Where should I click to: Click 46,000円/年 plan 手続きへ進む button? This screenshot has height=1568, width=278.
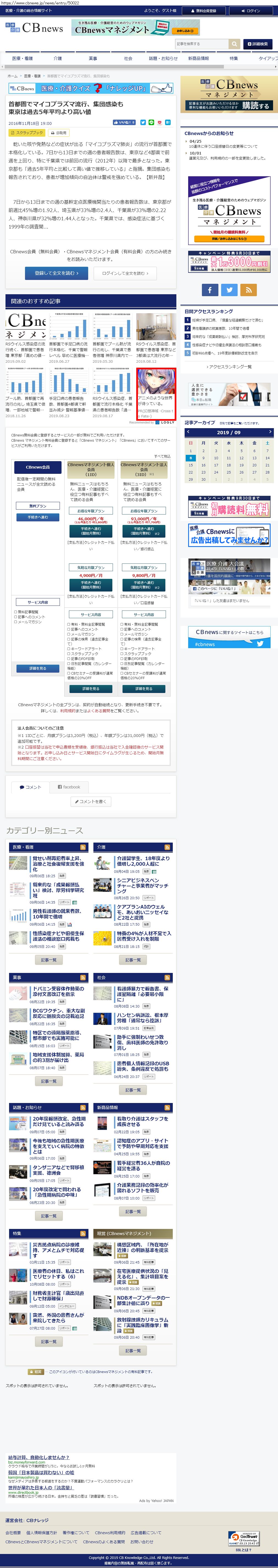point(91,531)
